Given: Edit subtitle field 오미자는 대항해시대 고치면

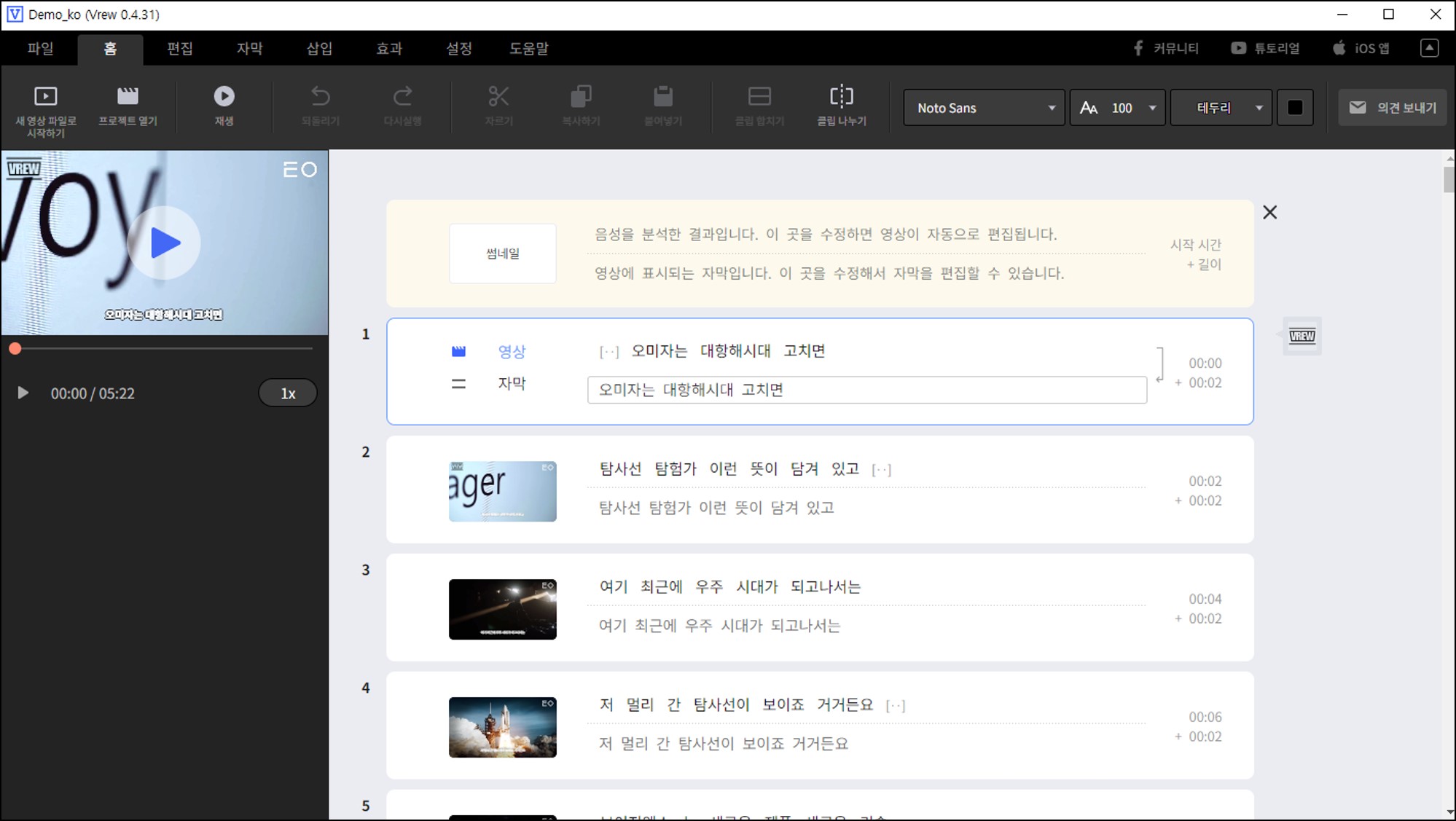Looking at the screenshot, I should click(867, 390).
